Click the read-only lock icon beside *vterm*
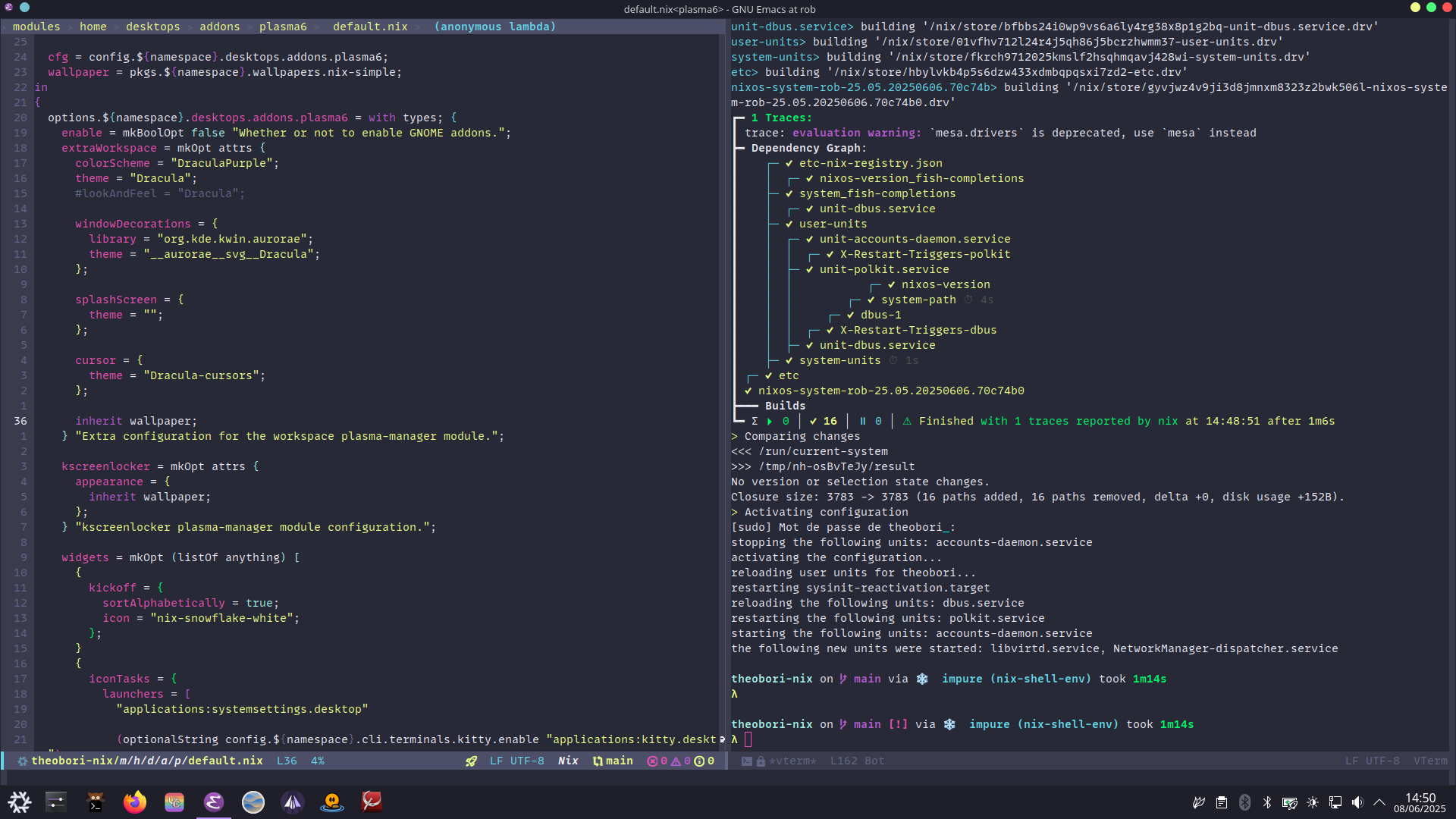 tap(761, 761)
